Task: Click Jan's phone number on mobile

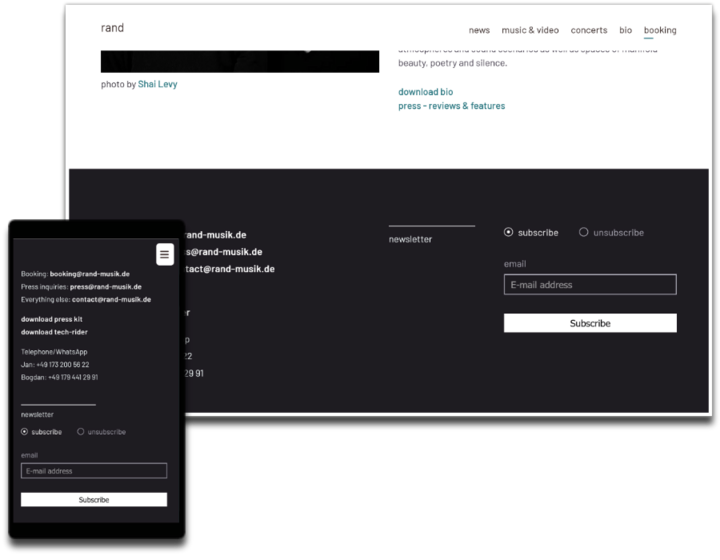Action: pyautogui.click(x=62, y=365)
